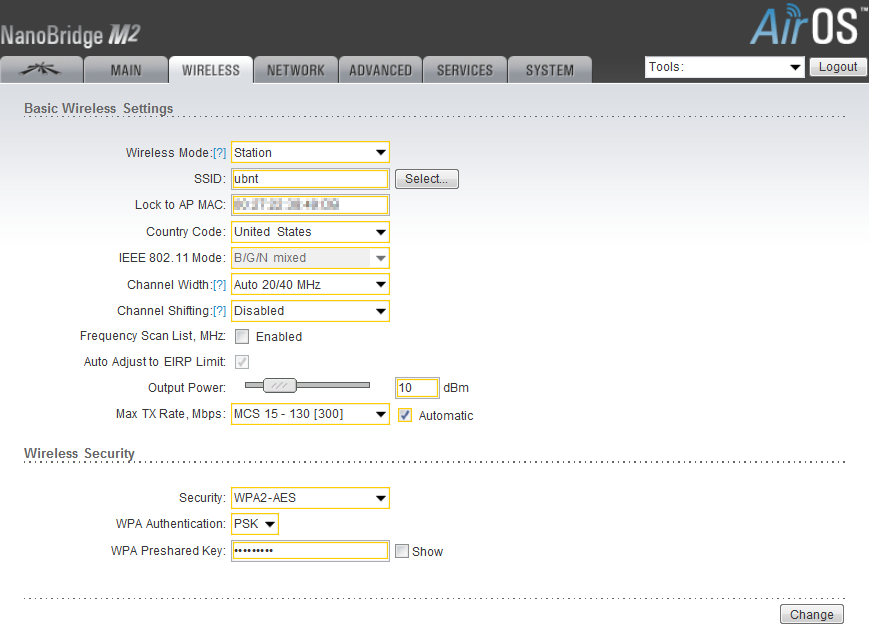The height and width of the screenshot is (634, 869).
Task: Open the Wireless Mode dropdown
Action: [310, 153]
